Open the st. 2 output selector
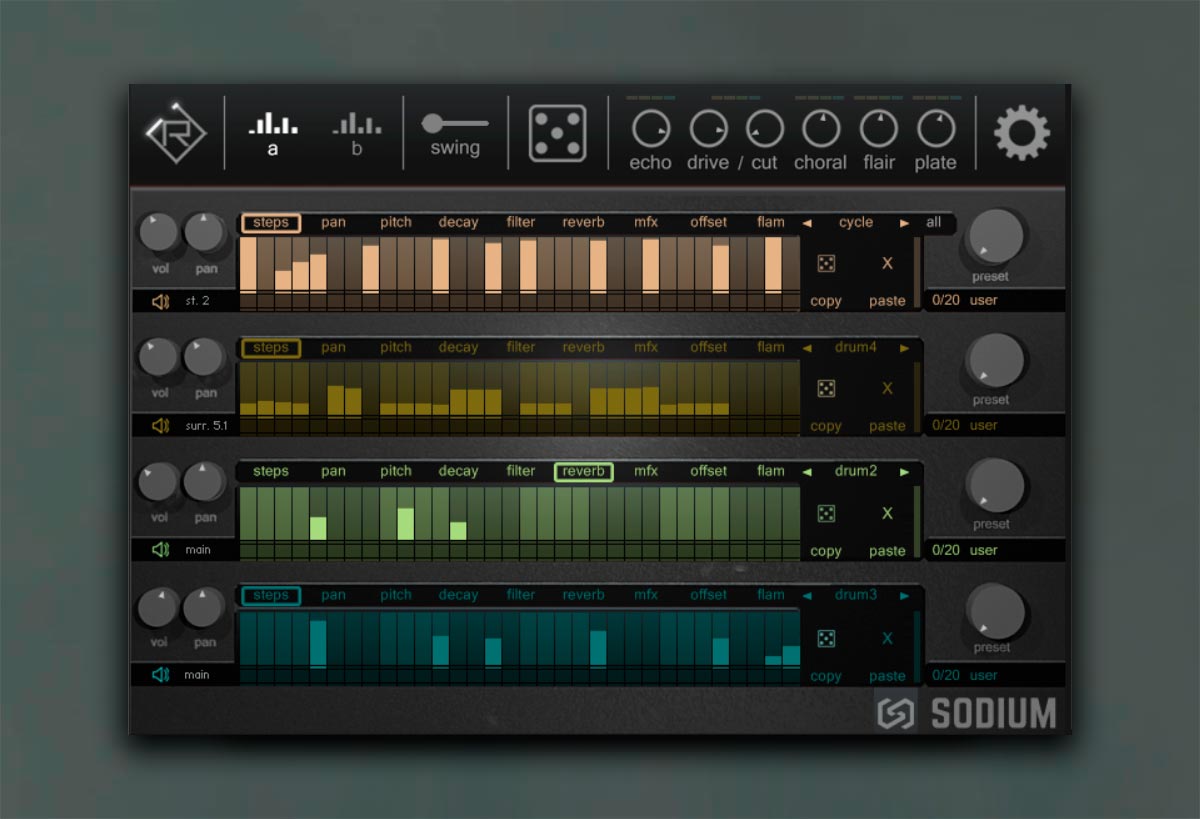Viewport: 1200px width, 819px height. click(197, 300)
